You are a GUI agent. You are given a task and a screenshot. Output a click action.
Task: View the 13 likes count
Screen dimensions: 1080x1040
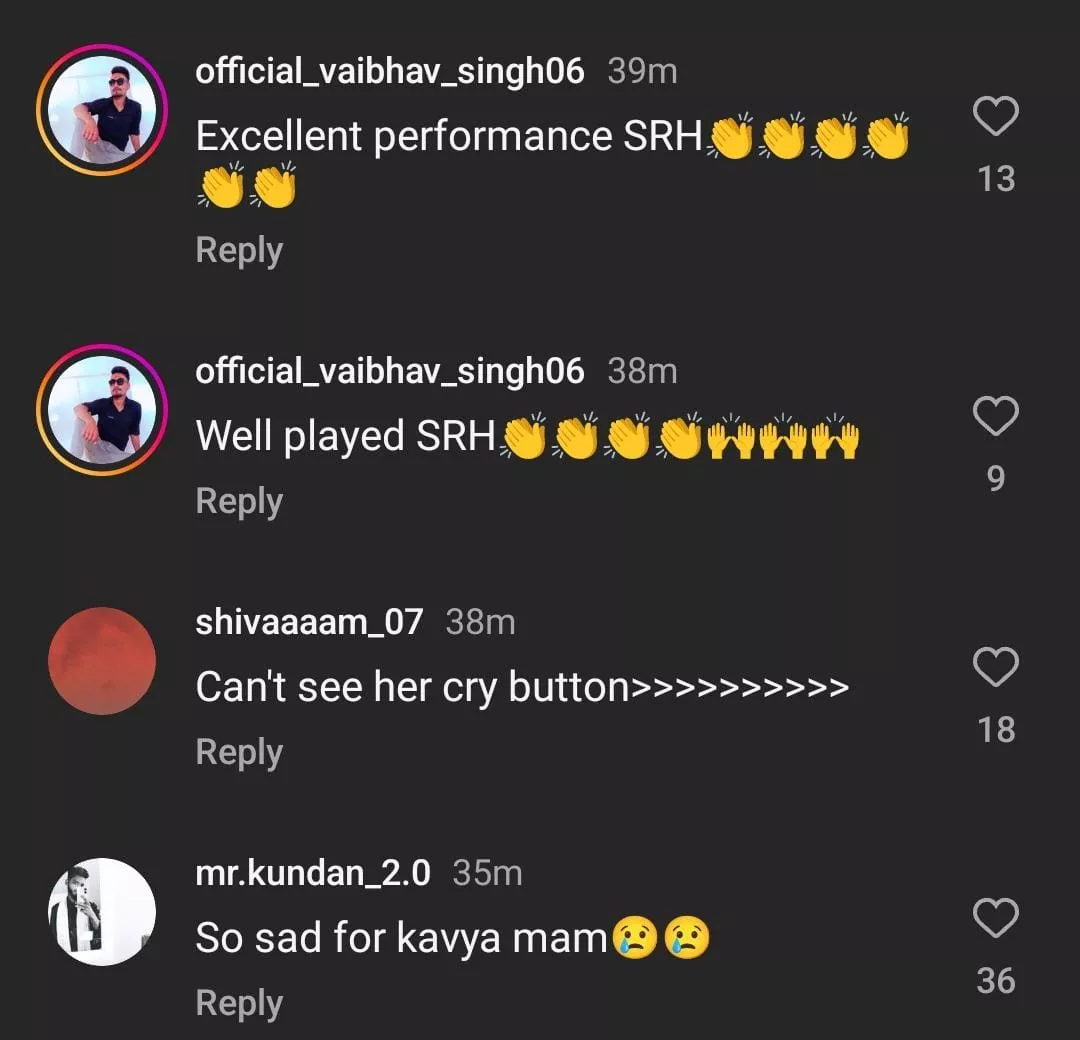click(995, 179)
